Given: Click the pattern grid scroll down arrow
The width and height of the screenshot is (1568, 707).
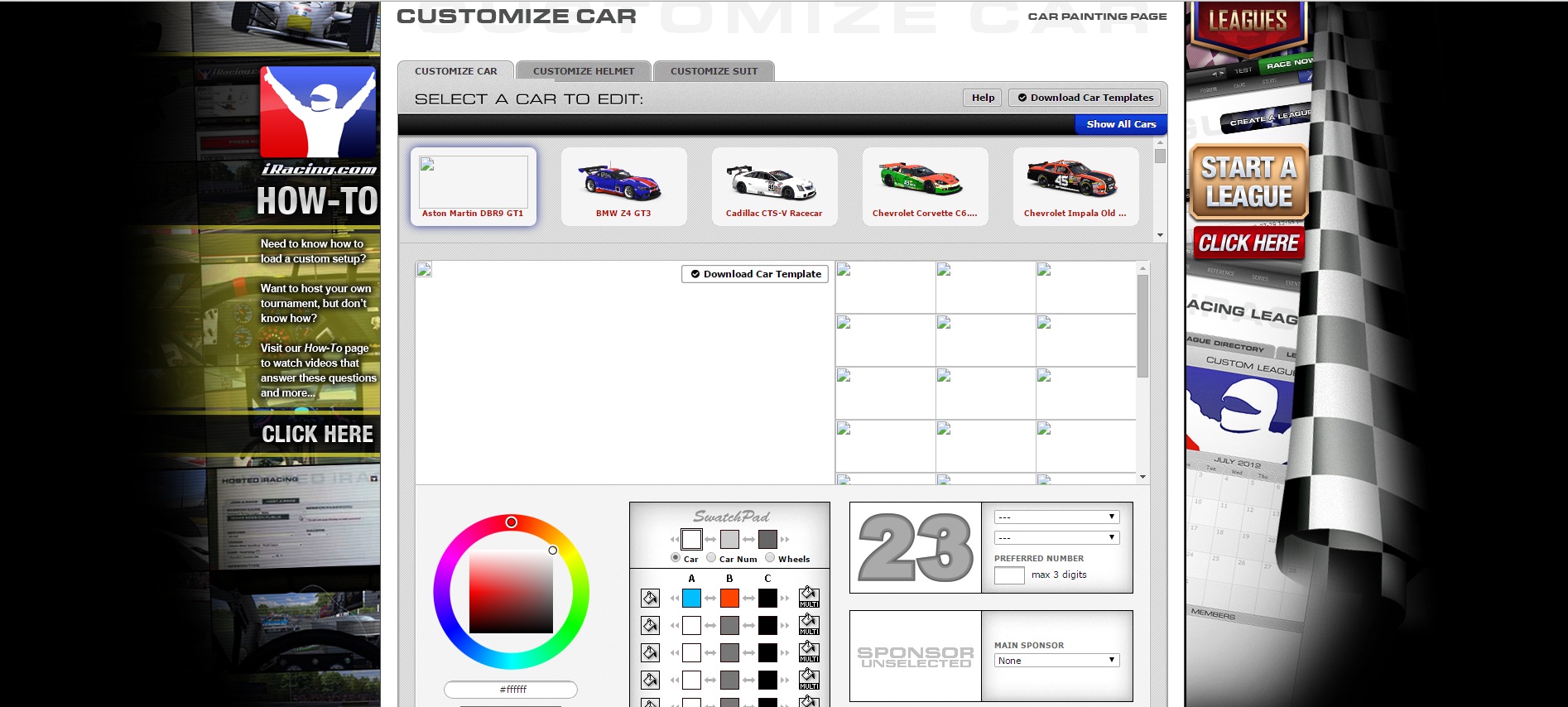Looking at the screenshot, I should 1142,477.
